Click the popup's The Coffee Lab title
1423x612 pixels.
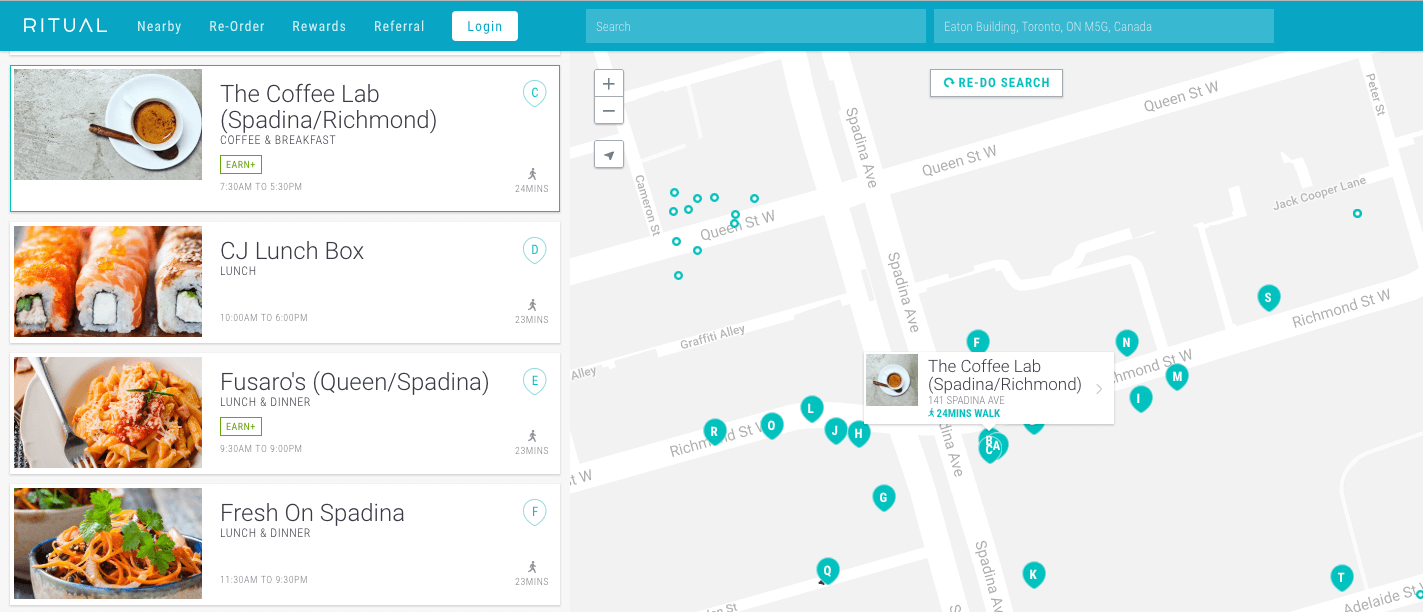tap(1005, 375)
